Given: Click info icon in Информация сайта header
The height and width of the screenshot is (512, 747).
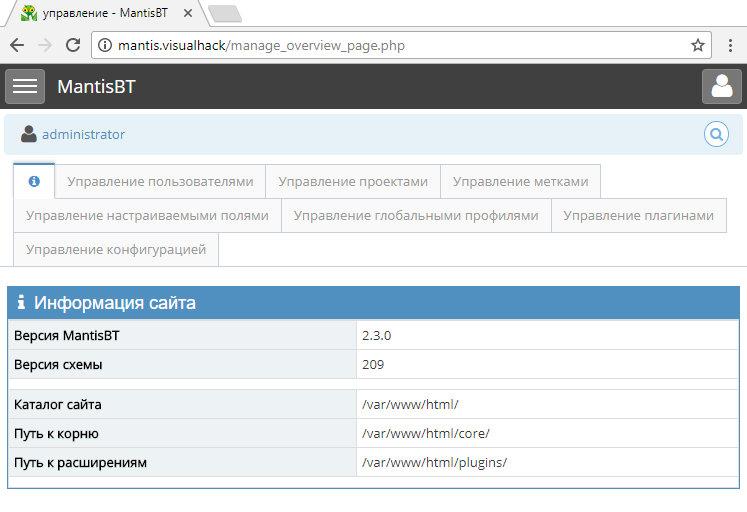Looking at the screenshot, I should pyautogui.click(x=20, y=302).
